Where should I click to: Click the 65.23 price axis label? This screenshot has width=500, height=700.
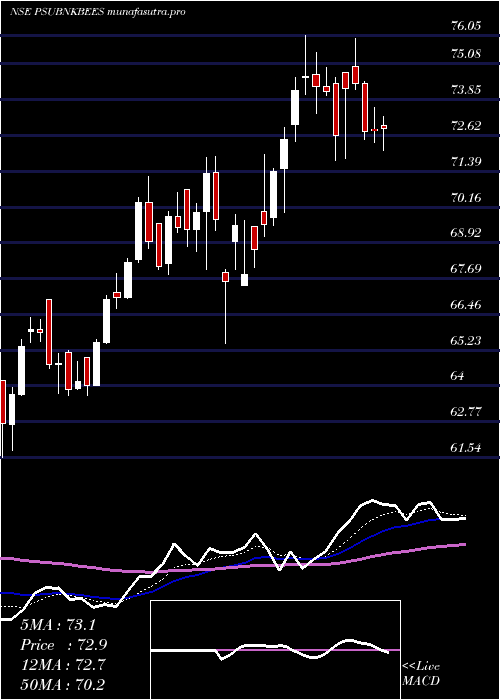(x=466, y=341)
